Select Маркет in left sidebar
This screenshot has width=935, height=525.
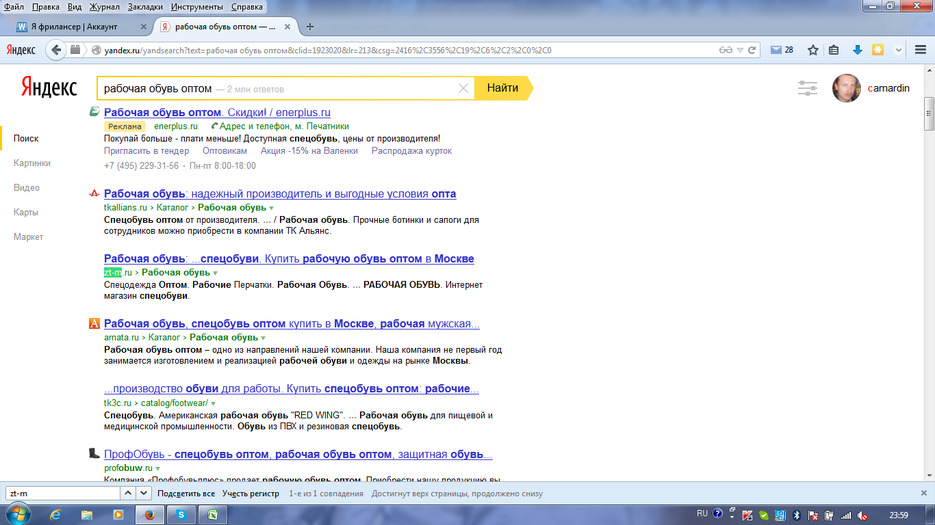tap(28, 237)
